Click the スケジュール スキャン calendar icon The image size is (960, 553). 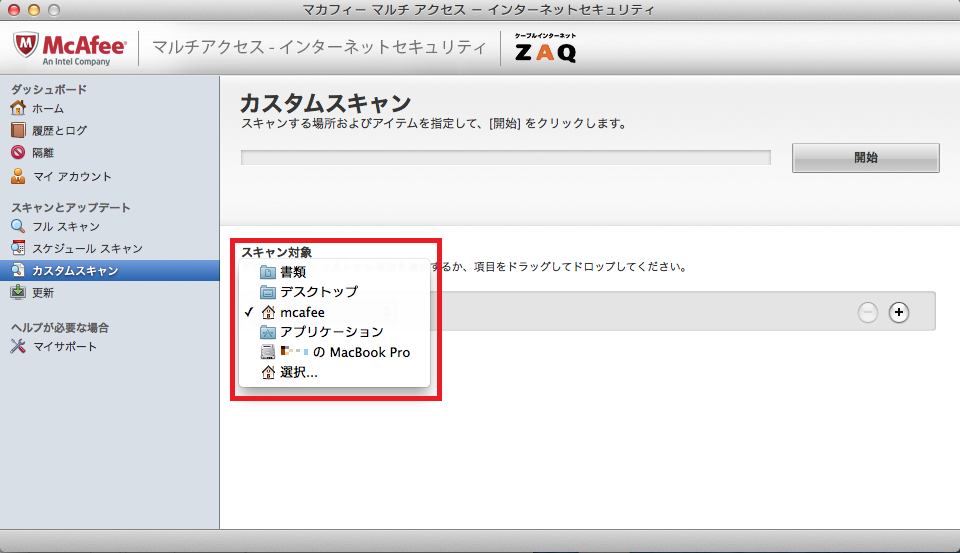18,248
